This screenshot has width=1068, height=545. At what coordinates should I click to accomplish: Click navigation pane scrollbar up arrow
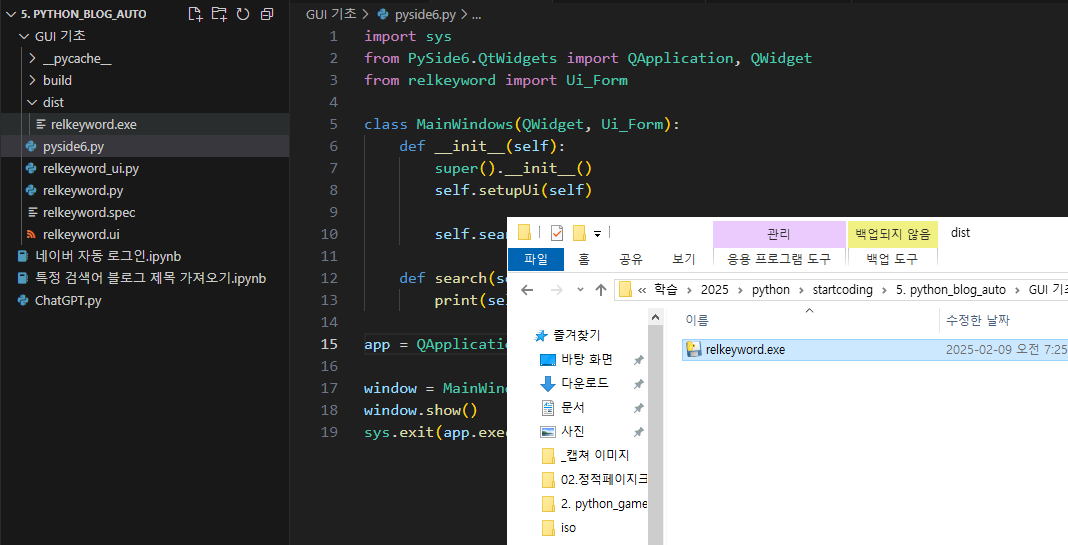655,317
